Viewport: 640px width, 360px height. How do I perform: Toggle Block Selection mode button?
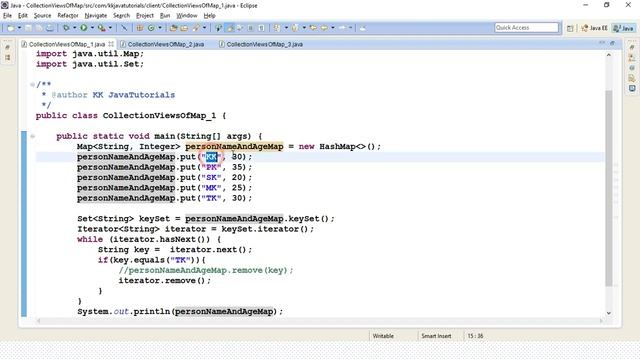pos(250,28)
